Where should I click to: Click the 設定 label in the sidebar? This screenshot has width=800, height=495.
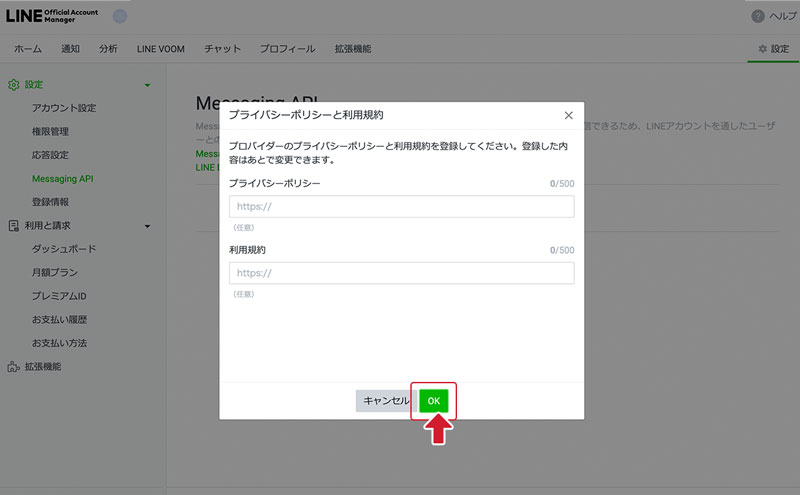[34, 85]
